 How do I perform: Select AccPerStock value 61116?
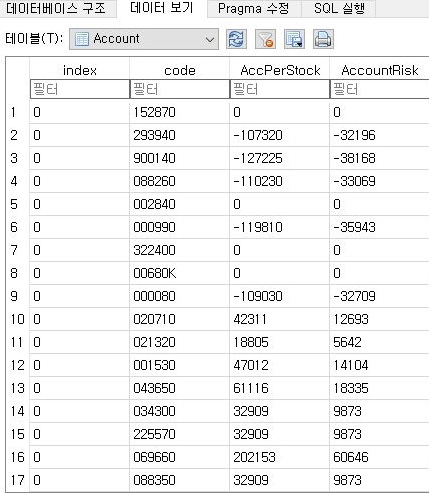point(279,388)
